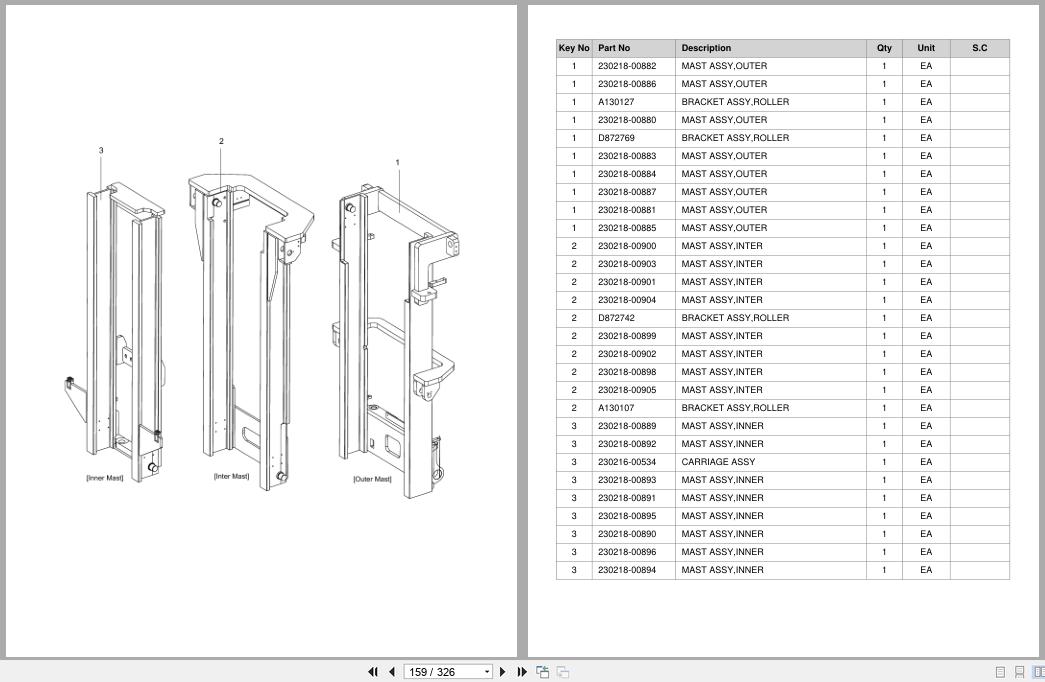Click the [Inner Mast] diagram label
The width and height of the screenshot is (1045, 682).
coord(105,478)
